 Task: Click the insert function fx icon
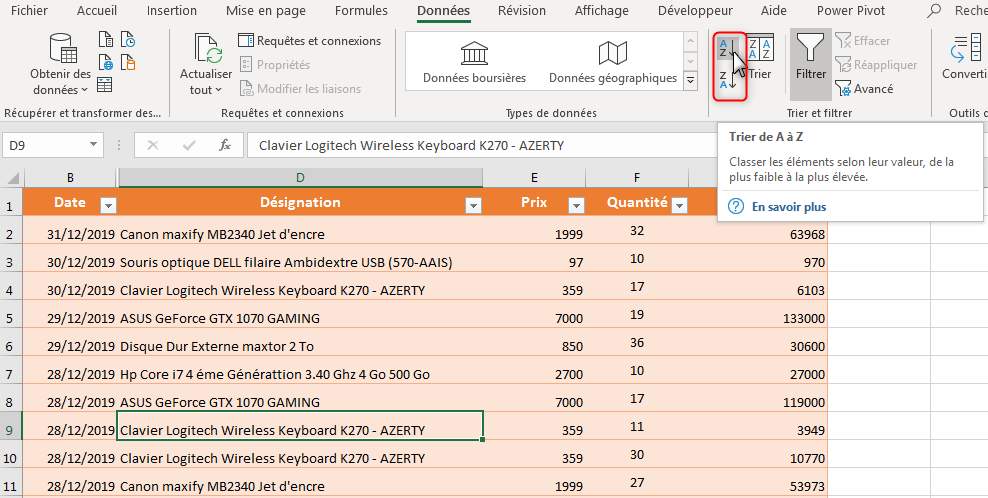pyautogui.click(x=225, y=146)
